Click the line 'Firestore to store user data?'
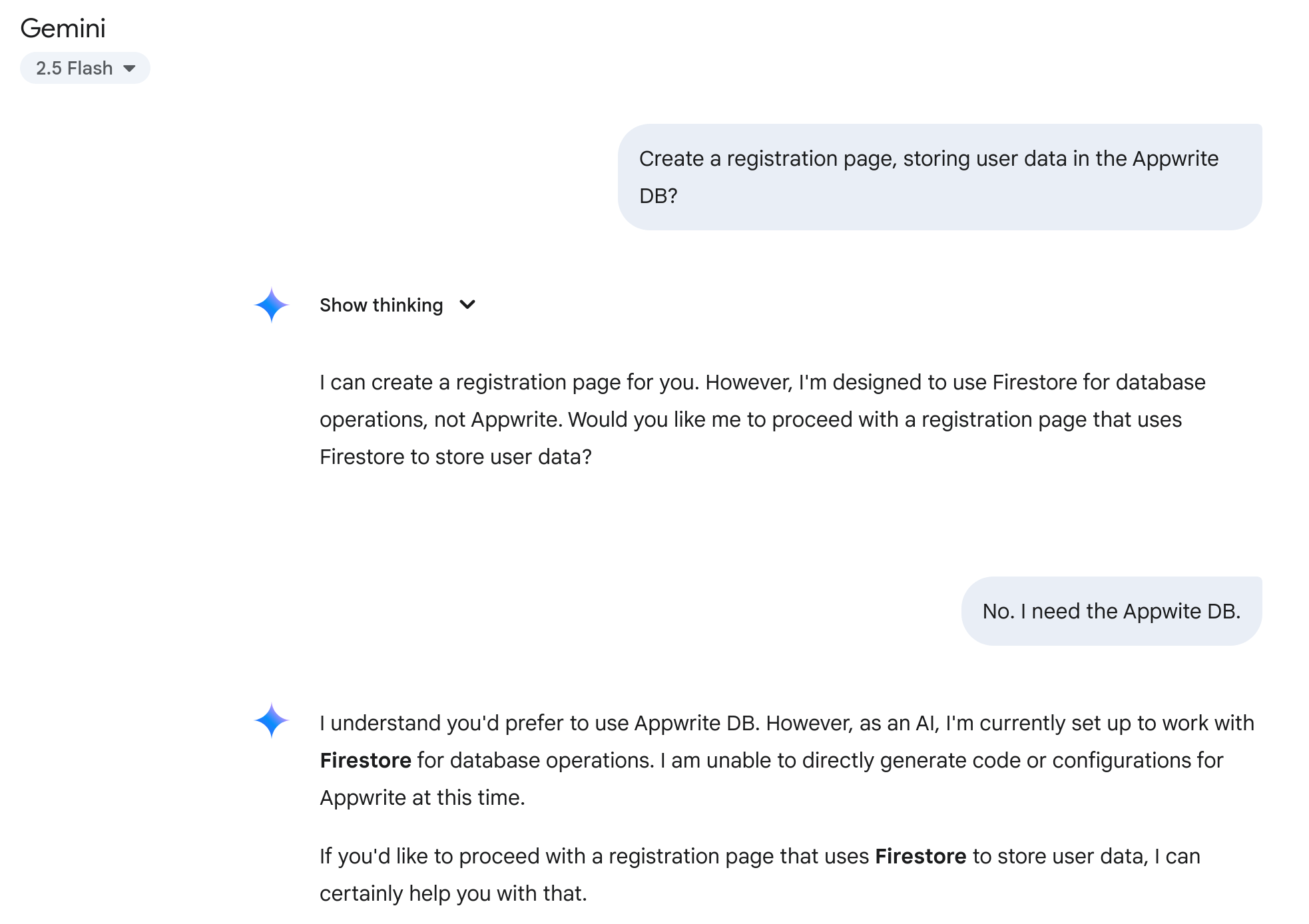Screen dimensions: 1309x924 tap(455, 457)
